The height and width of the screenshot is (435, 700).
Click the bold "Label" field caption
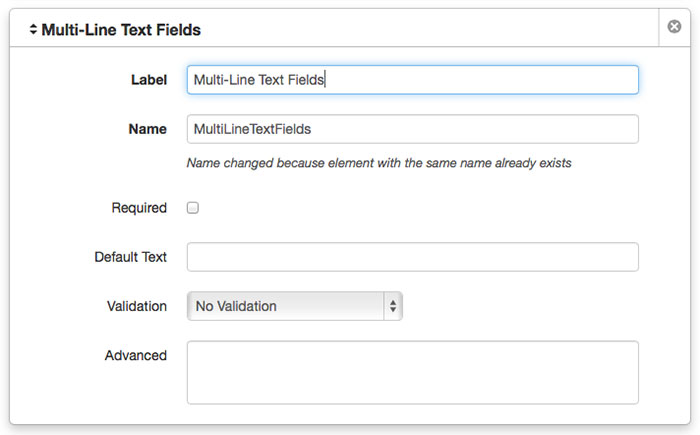pos(149,80)
